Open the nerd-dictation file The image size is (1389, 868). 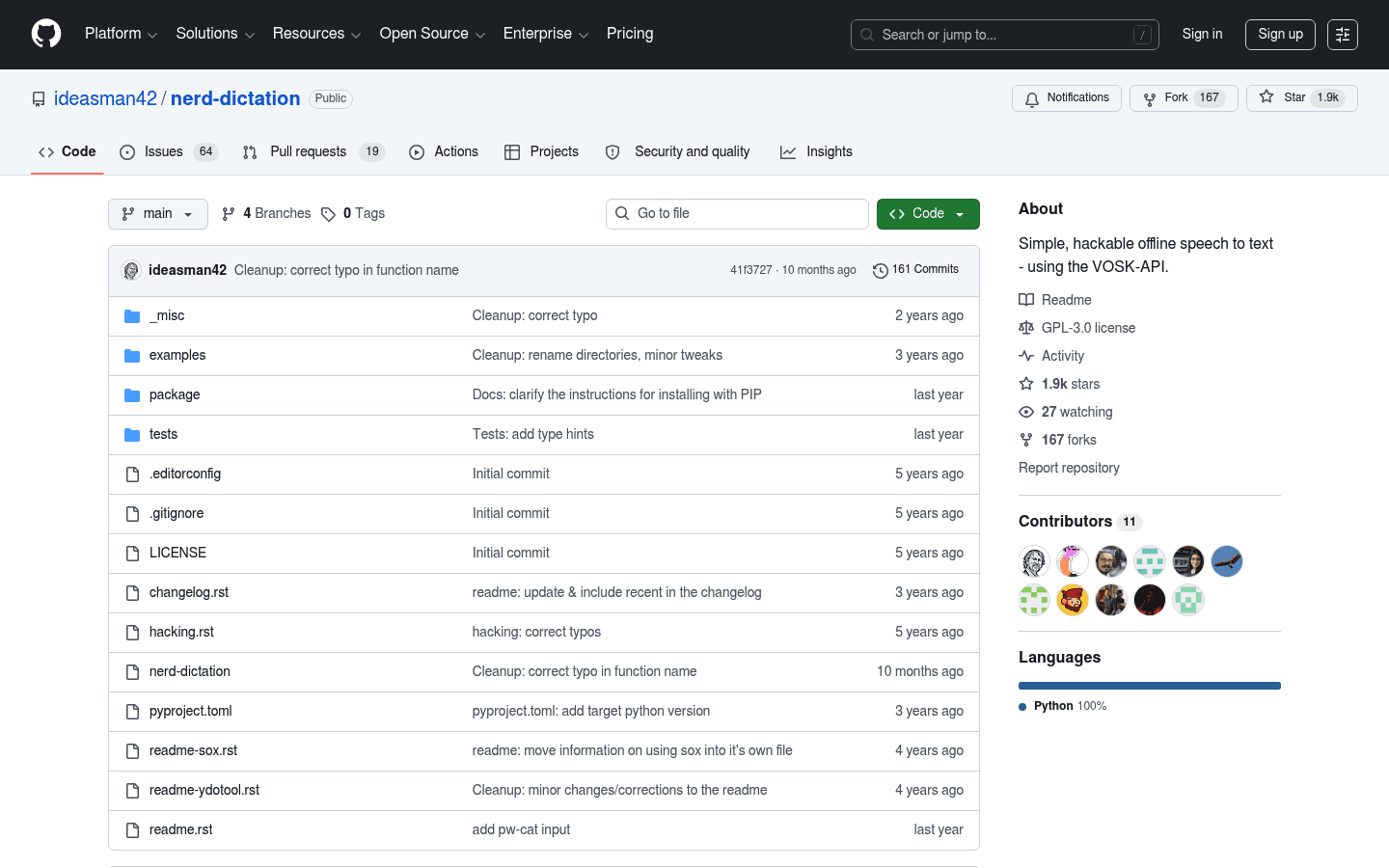[x=190, y=671]
